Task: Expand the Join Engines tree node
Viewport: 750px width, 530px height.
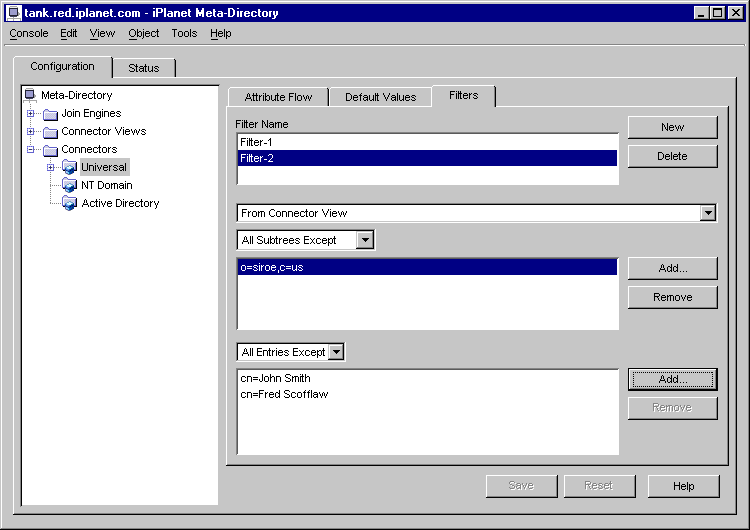Action: pyautogui.click(x=31, y=113)
